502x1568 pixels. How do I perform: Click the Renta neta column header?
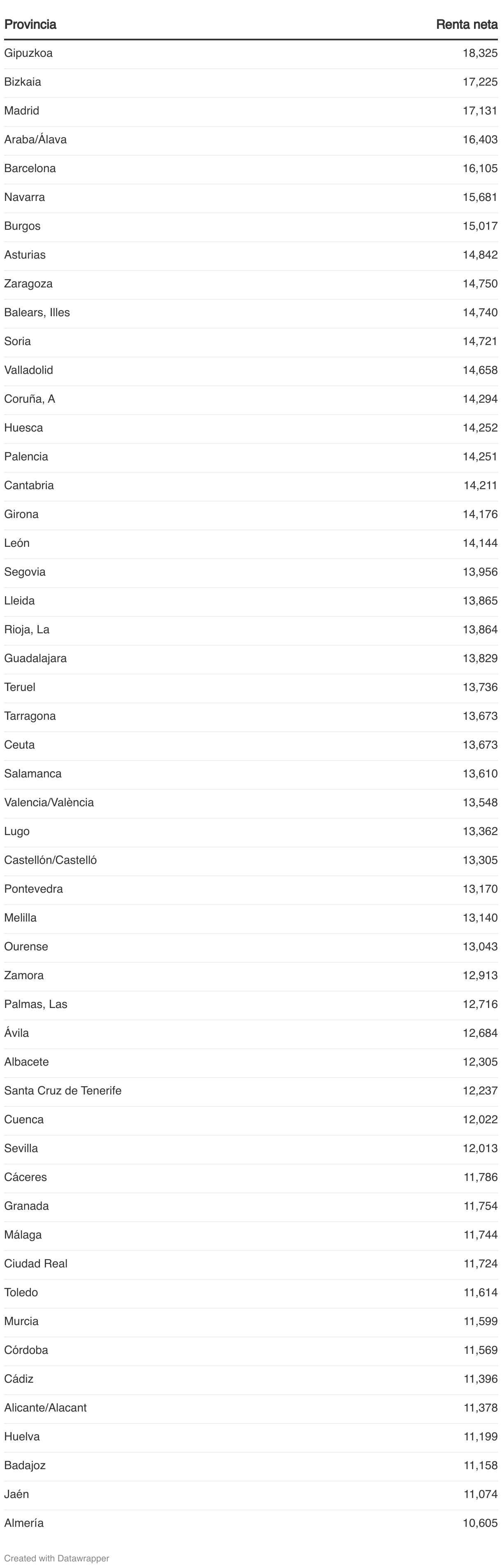[466, 24]
